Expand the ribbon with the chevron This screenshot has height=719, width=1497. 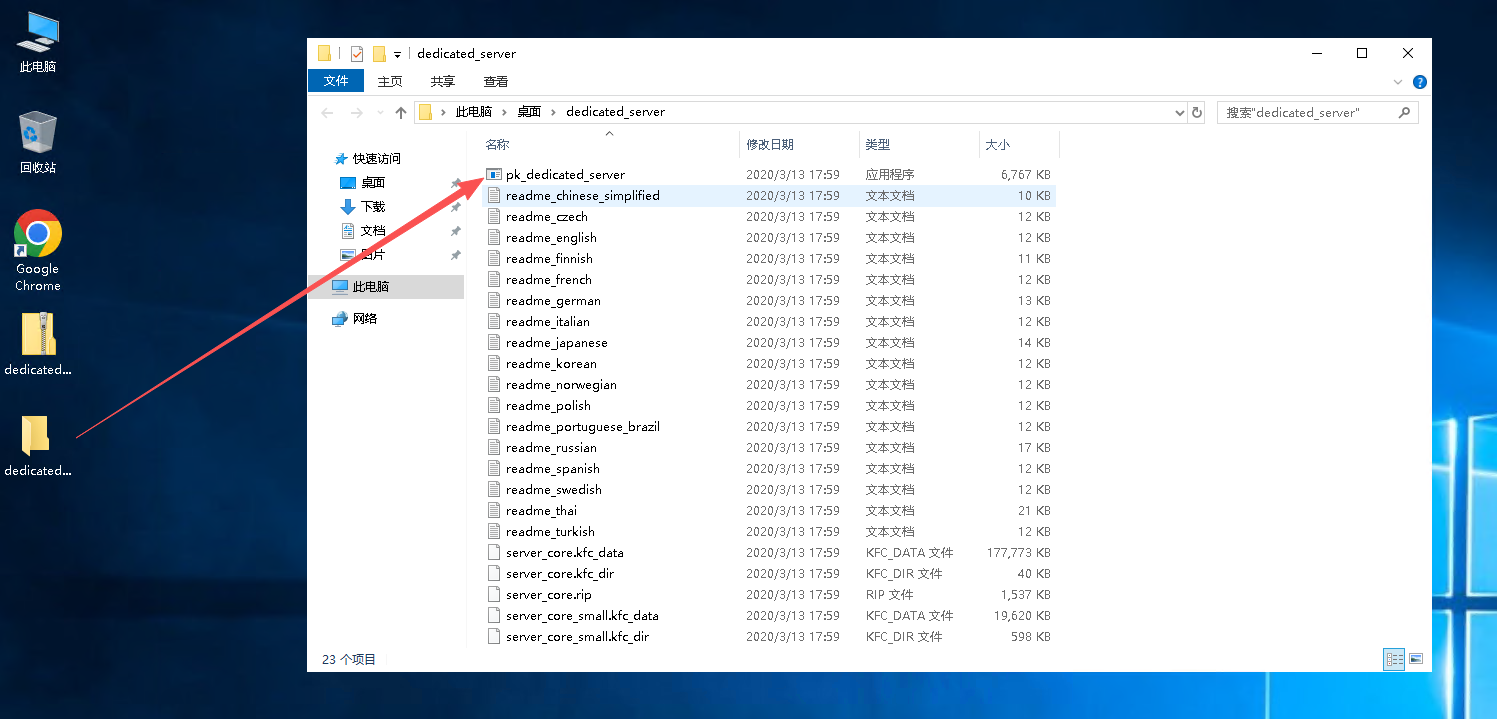(x=1398, y=82)
